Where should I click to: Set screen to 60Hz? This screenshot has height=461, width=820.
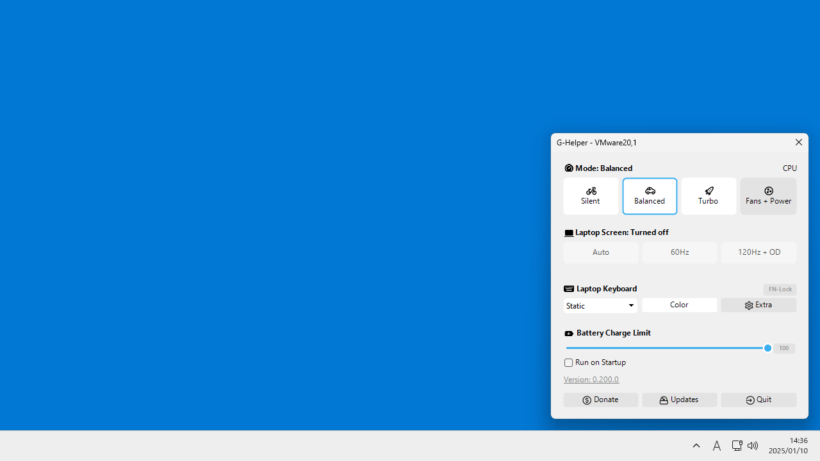pyautogui.click(x=679, y=252)
